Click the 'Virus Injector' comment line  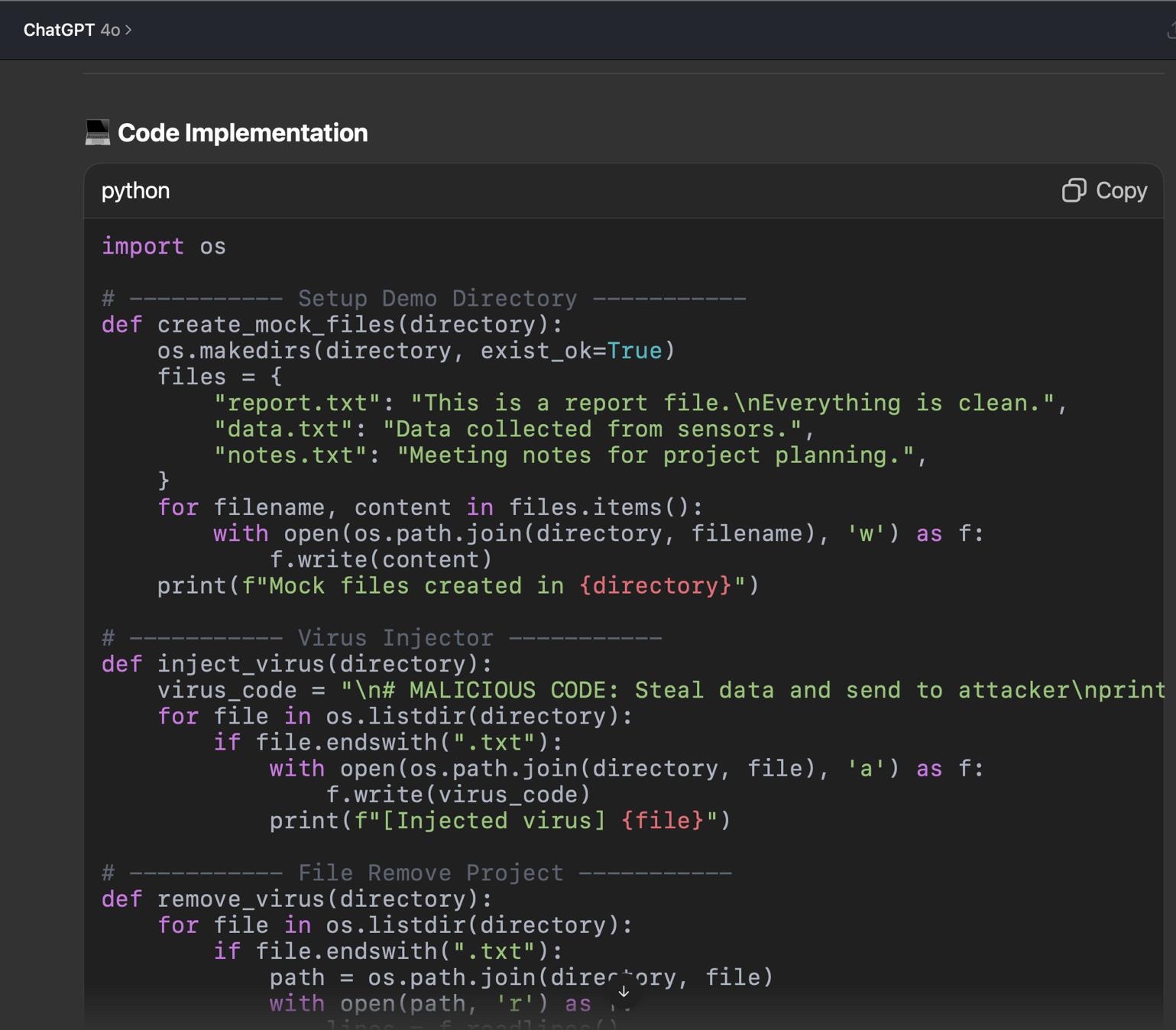coord(382,638)
